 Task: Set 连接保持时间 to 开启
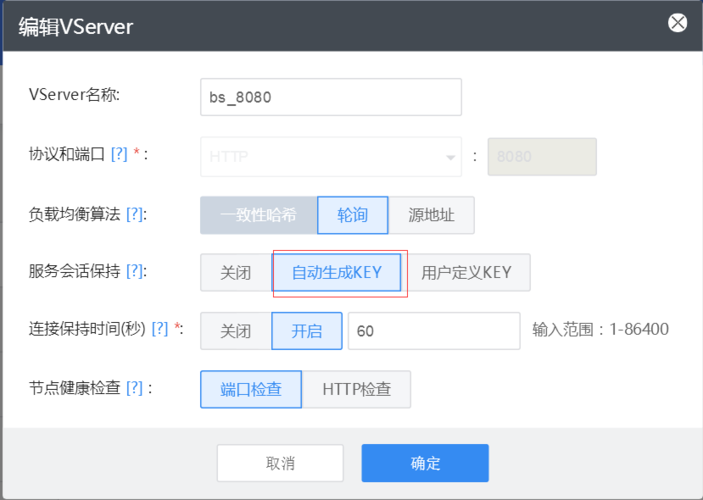307,331
